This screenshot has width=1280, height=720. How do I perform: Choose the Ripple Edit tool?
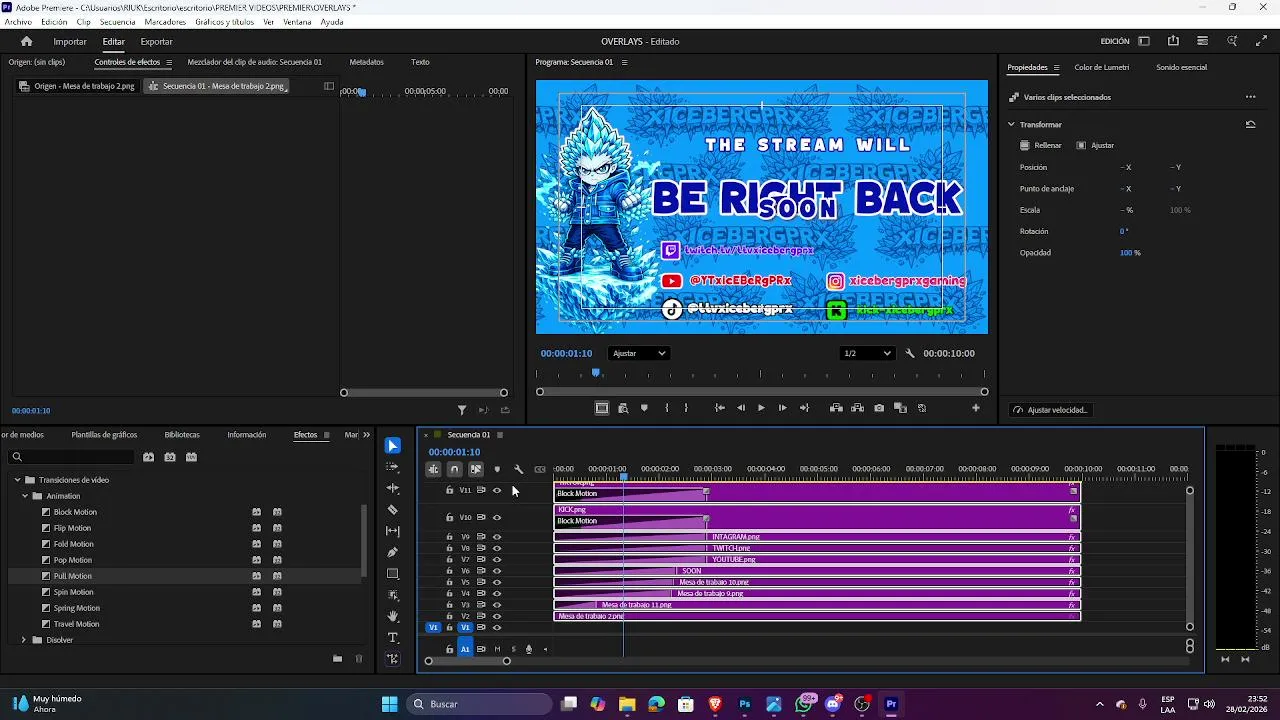tap(393, 488)
